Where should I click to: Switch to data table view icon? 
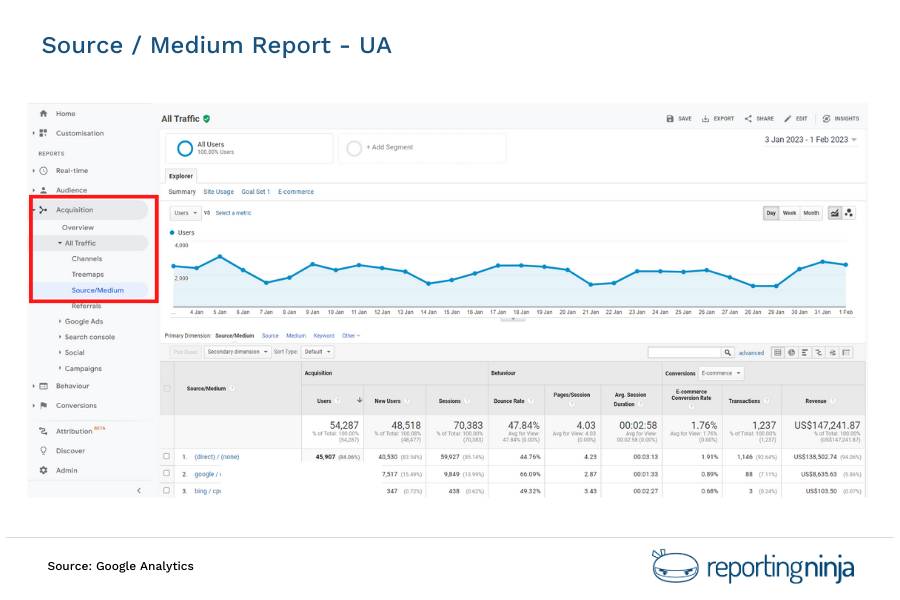(778, 353)
